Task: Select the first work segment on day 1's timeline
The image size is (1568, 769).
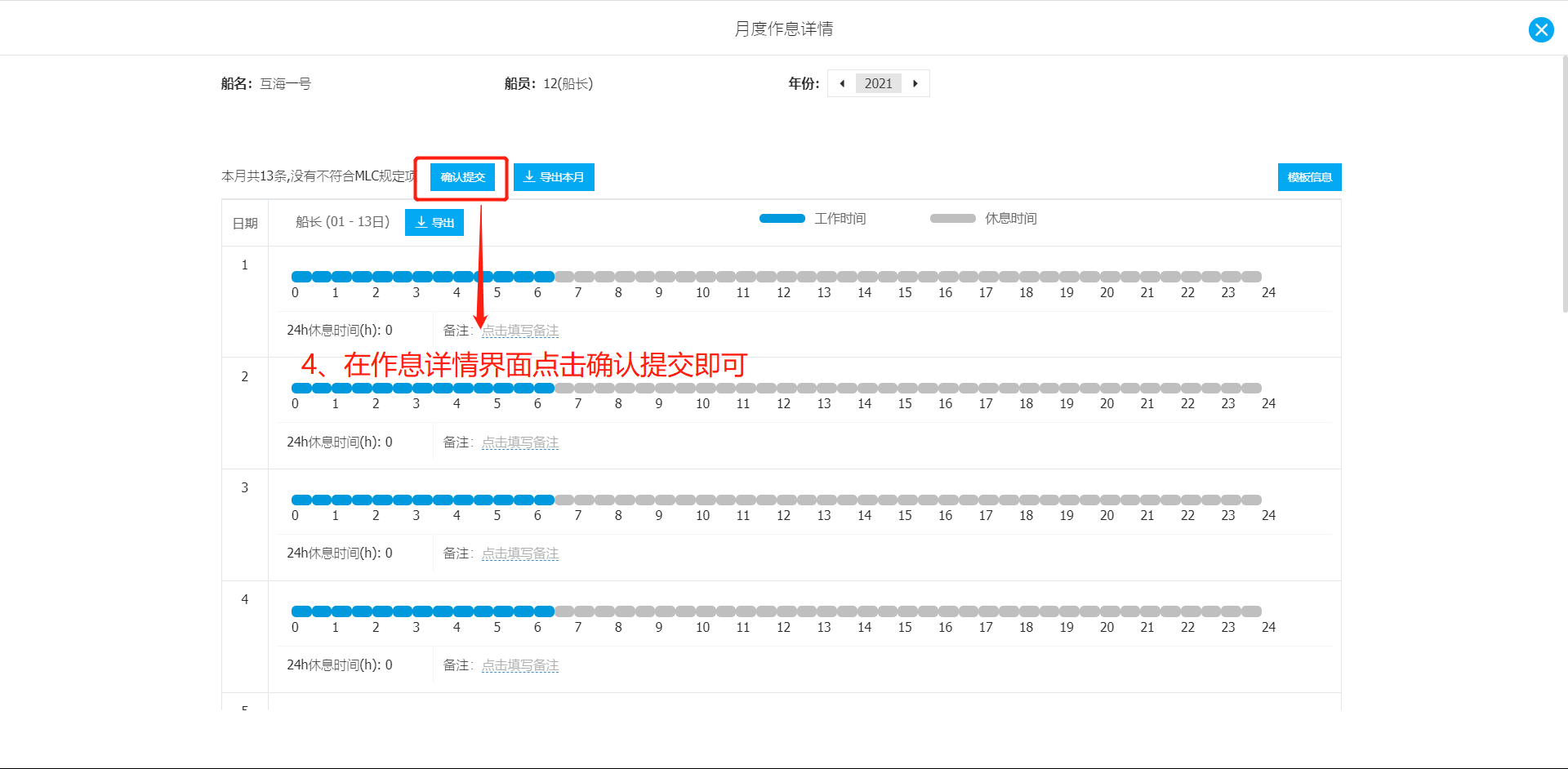Action: pos(301,277)
